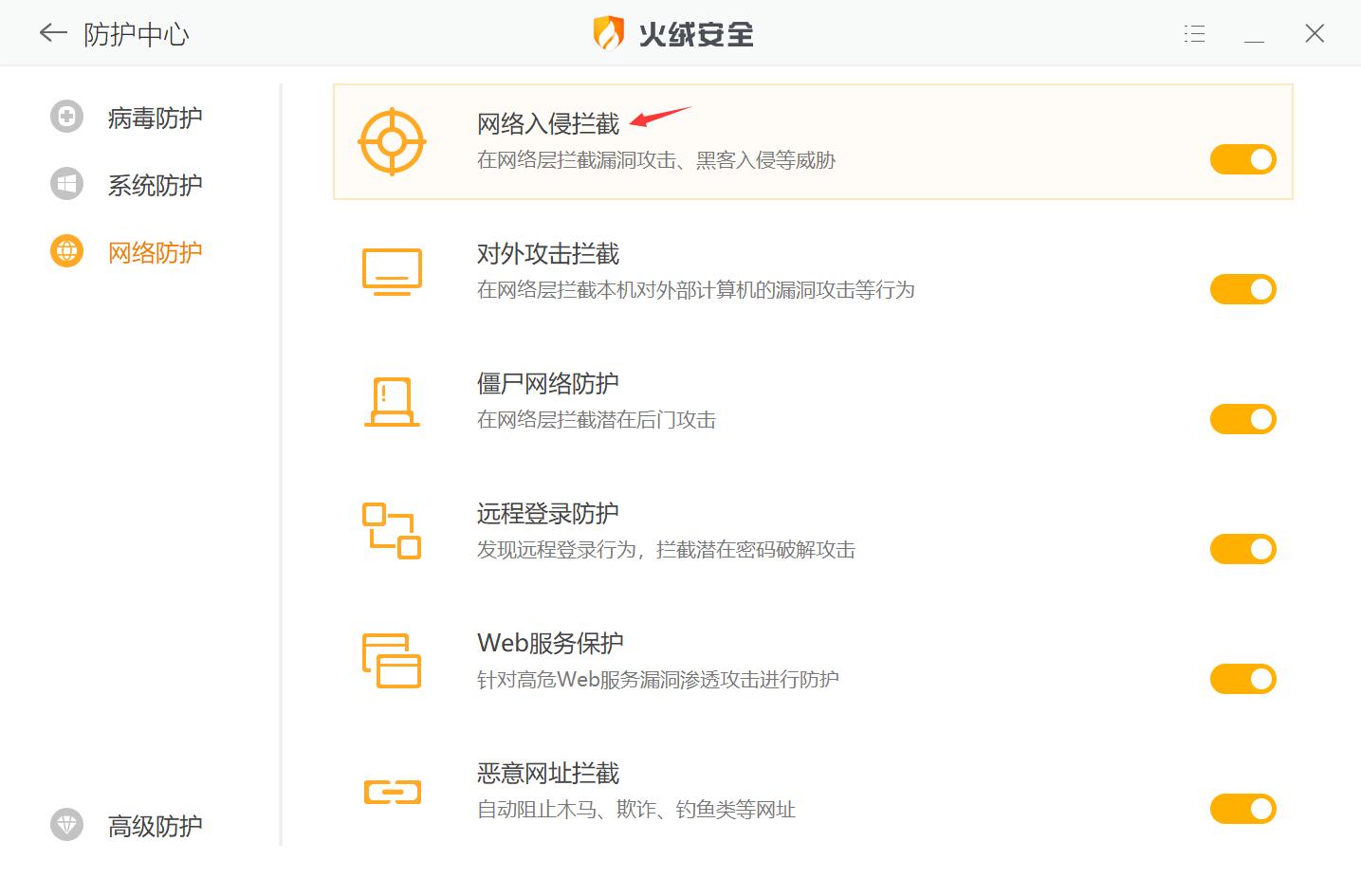Turn off the 对外攻击拦截 toggle
Image resolution: width=1361 pixels, height=896 pixels.
pyautogui.click(x=1242, y=289)
